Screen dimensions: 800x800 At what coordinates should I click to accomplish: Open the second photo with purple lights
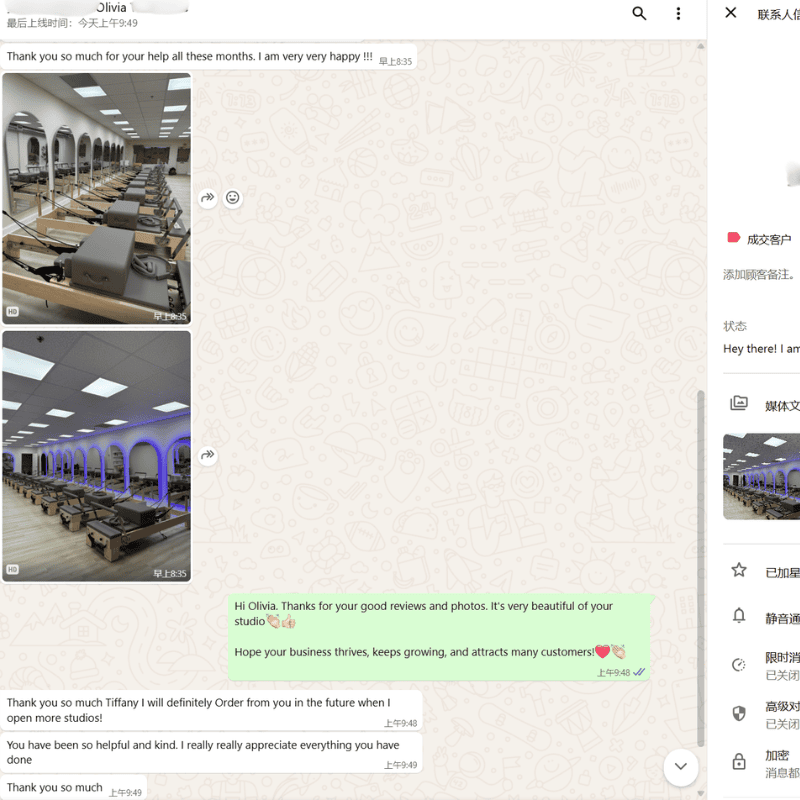coord(96,456)
